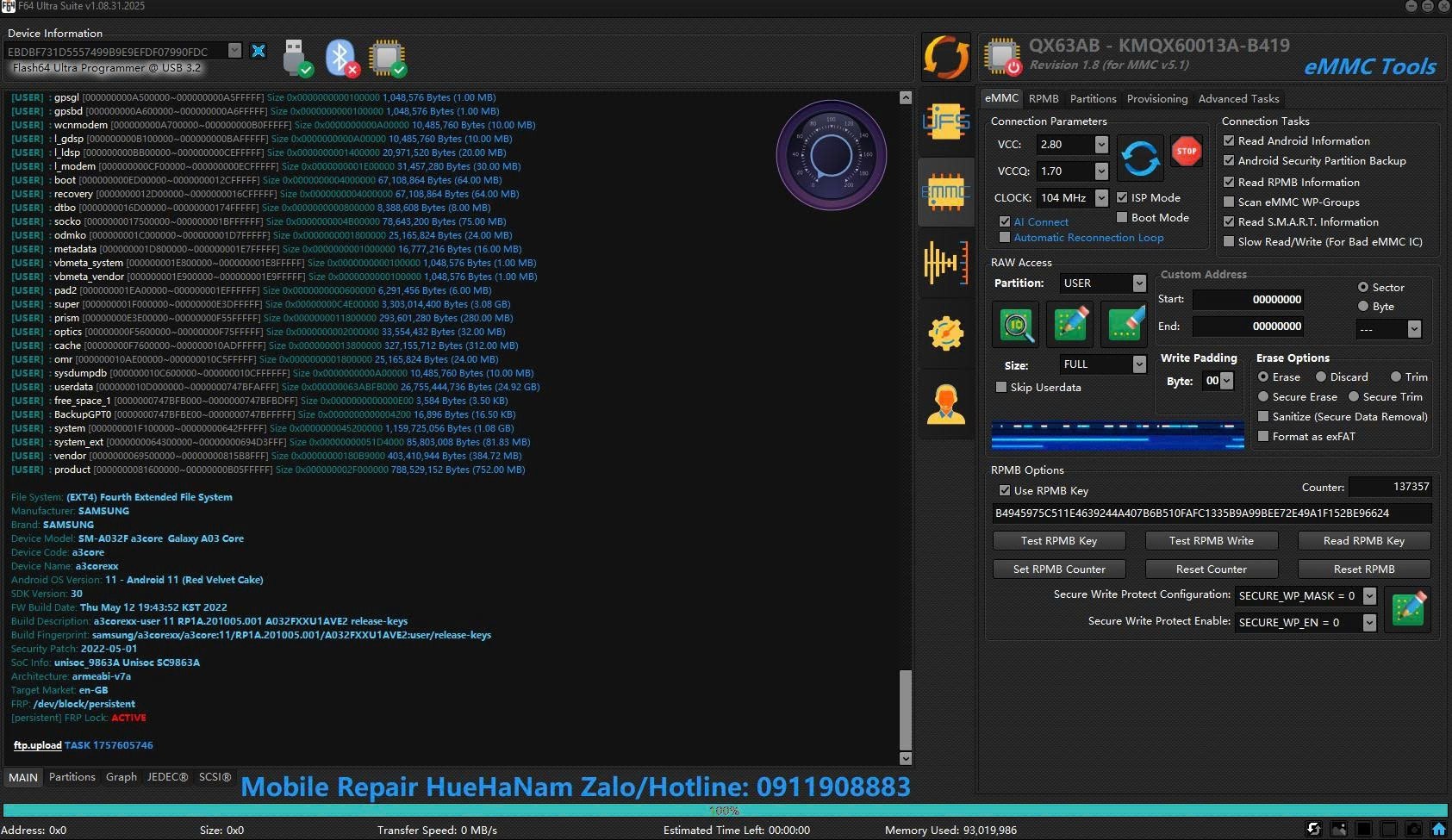Viewport: 1452px width, 840px height.
Task: Check the Skip Userdata option
Action: (1001, 388)
